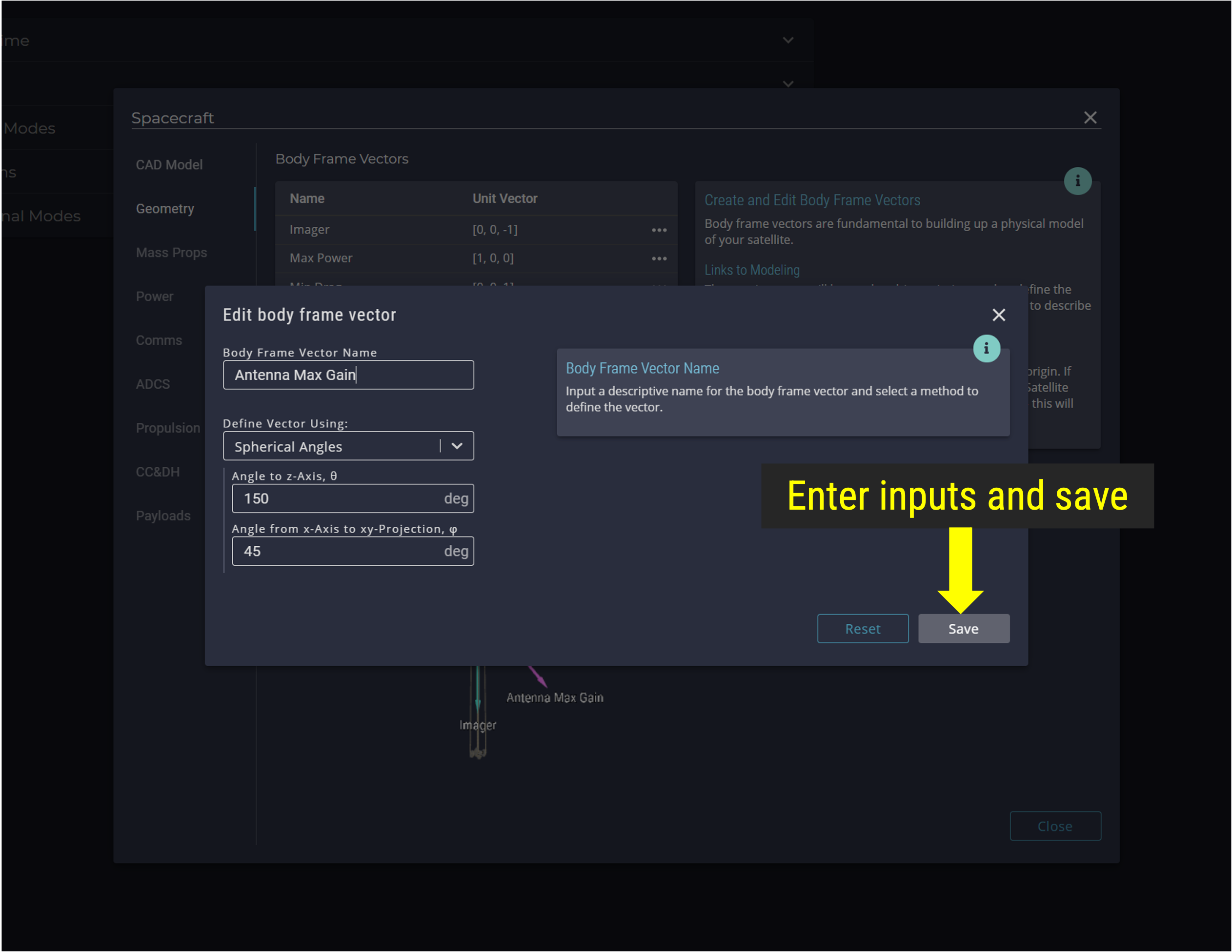Open options menu for Max Power vector
This screenshot has width=1232, height=952.
tap(659, 258)
